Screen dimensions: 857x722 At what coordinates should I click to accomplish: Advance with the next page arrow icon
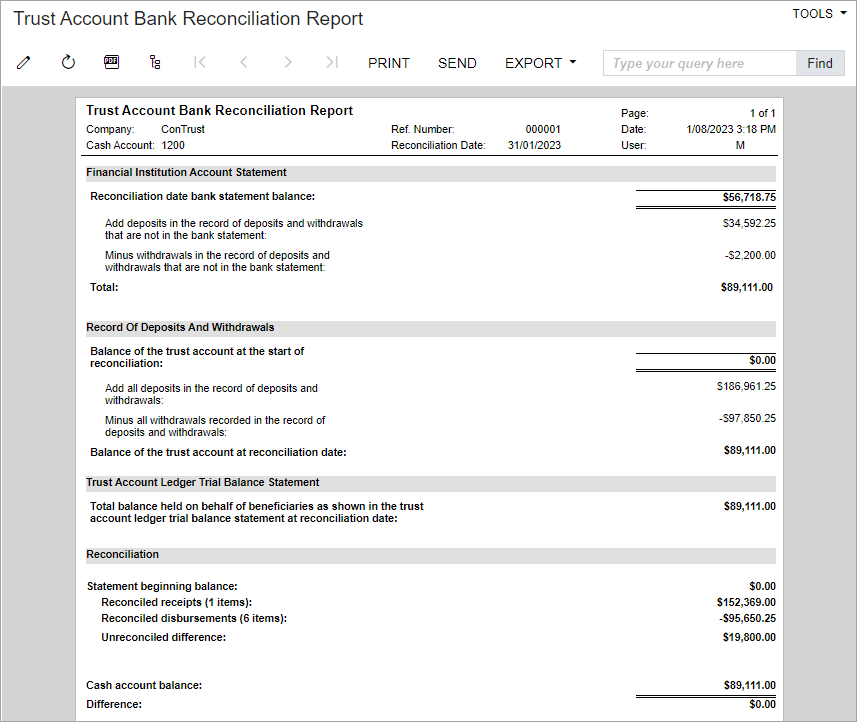click(x=287, y=62)
